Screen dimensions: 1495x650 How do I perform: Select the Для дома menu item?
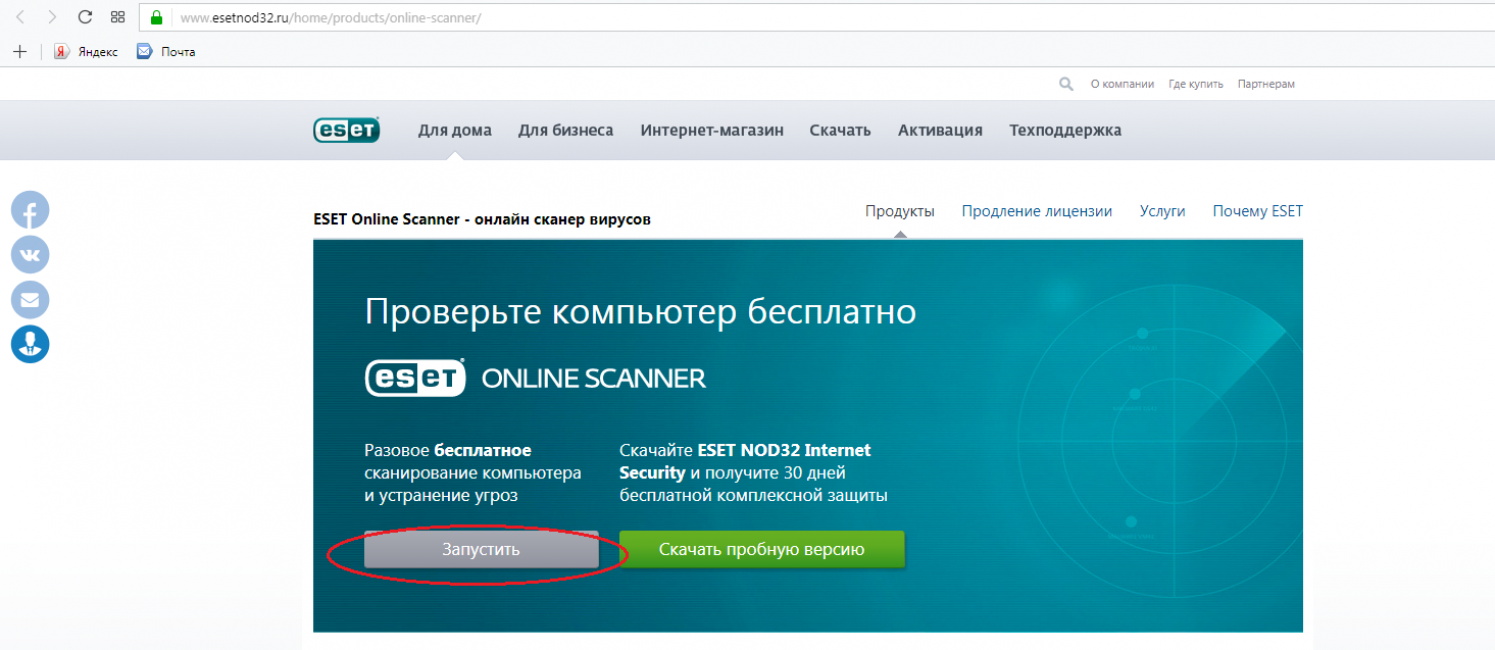(x=455, y=130)
